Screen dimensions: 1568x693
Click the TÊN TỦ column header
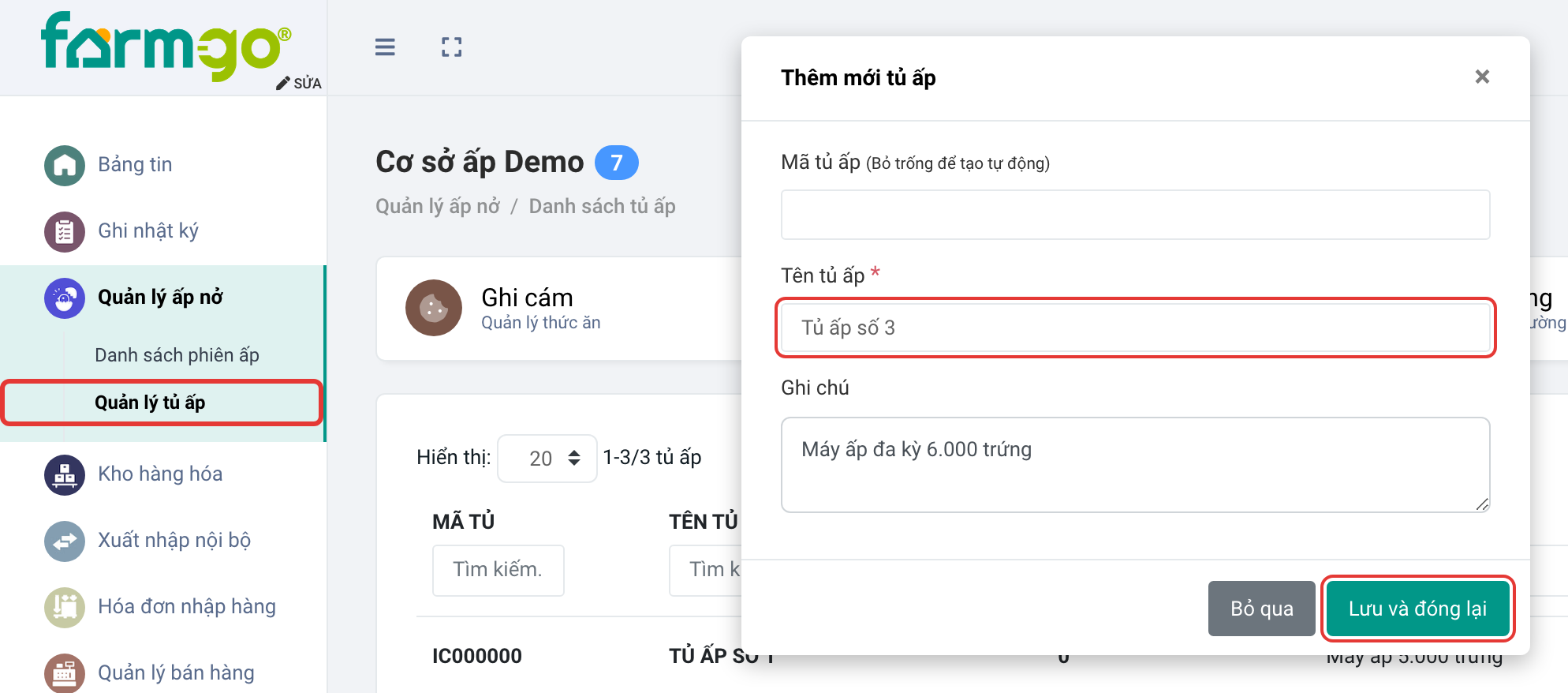pos(704,522)
